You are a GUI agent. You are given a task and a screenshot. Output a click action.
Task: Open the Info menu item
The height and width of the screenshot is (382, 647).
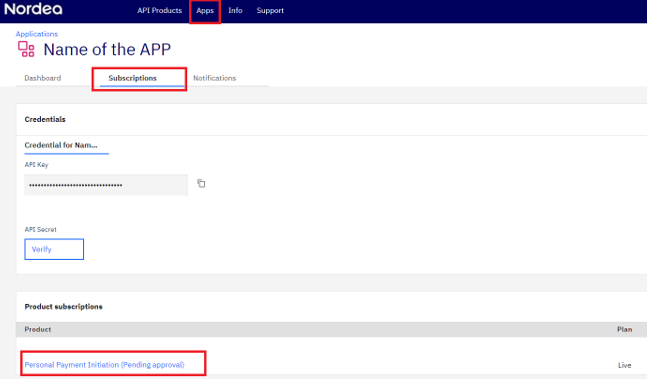(x=235, y=10)
